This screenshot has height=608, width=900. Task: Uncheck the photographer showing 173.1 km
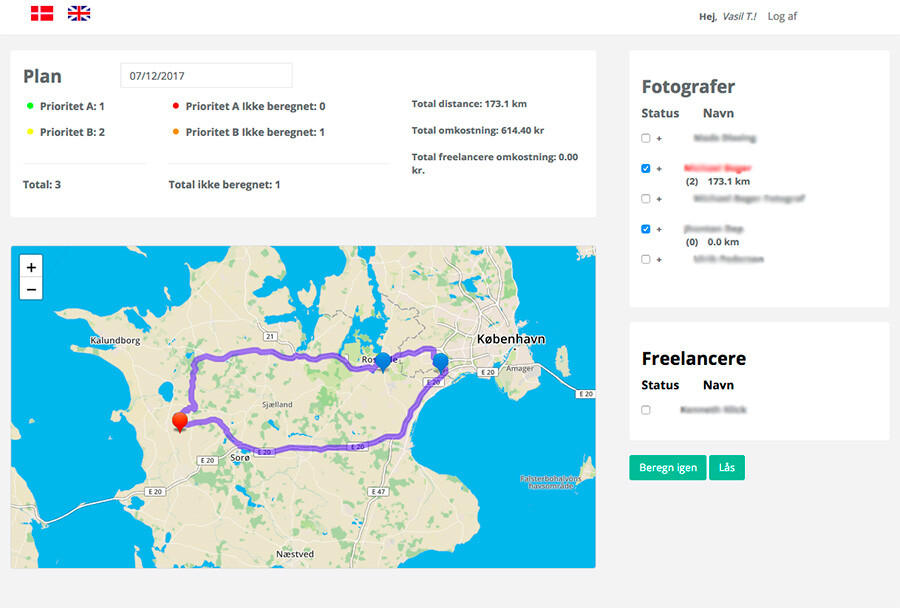click(x=644, y=168)
